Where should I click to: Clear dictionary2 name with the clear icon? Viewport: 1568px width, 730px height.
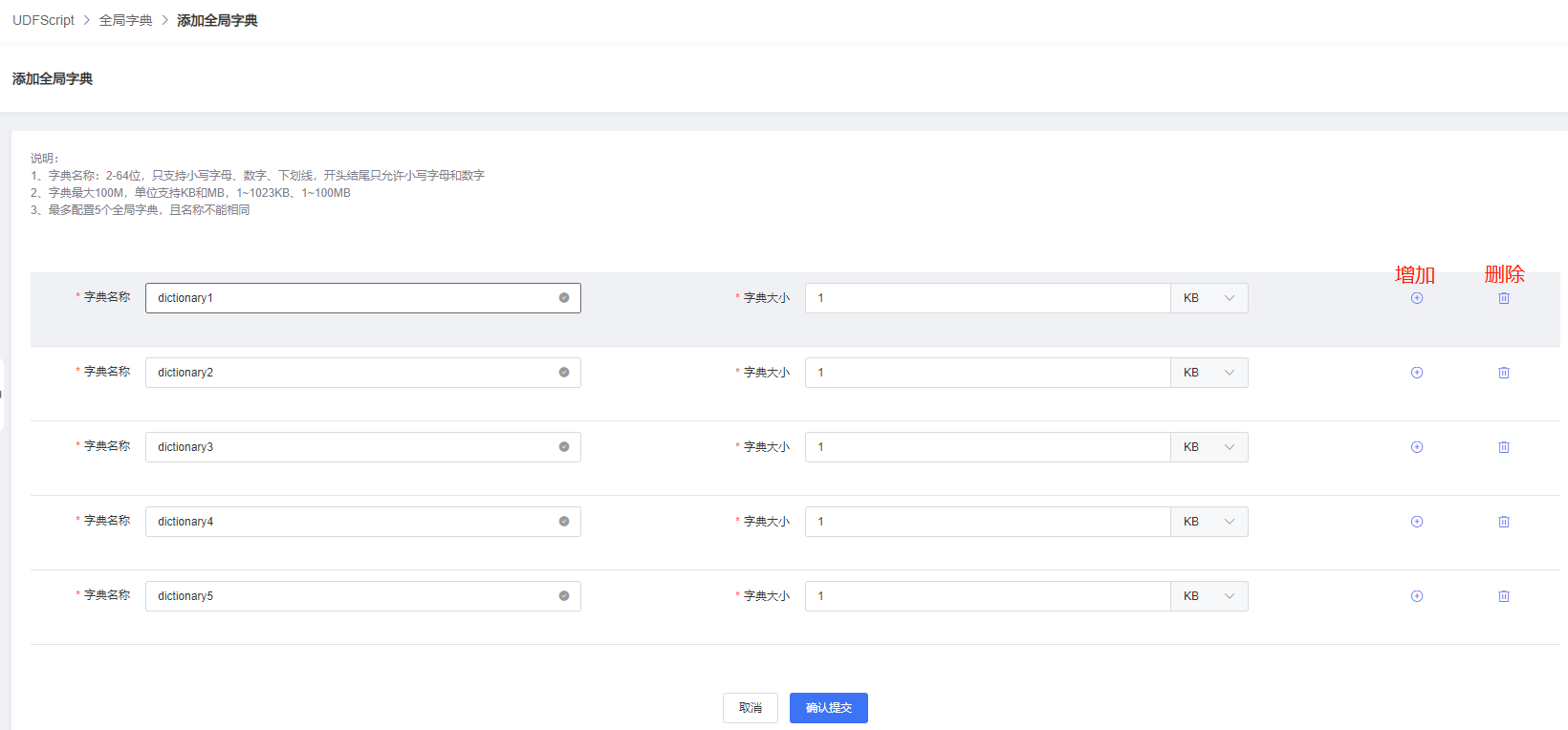click(564, 373)
